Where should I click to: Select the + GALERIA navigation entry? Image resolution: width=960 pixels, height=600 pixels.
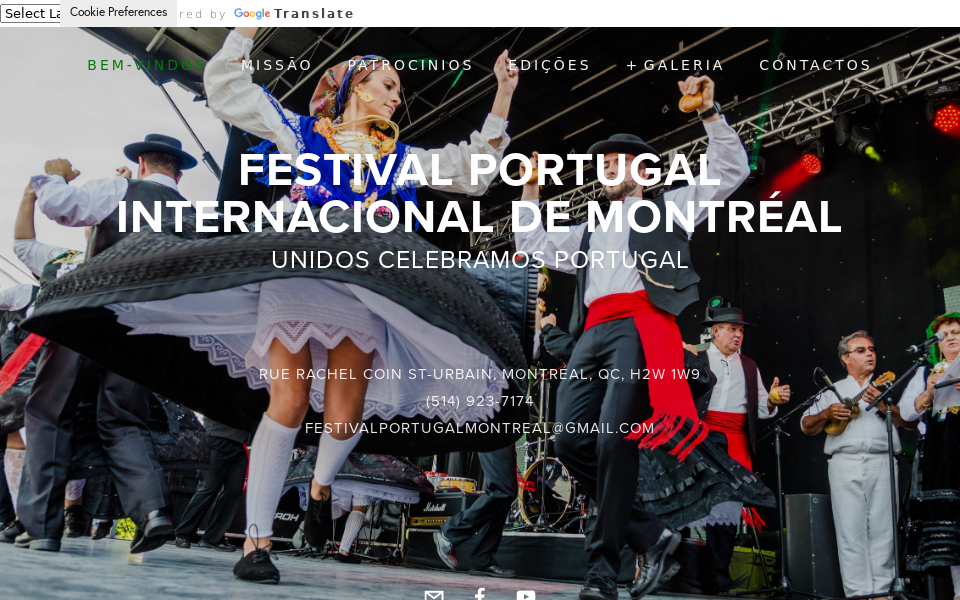pos(674,65)
